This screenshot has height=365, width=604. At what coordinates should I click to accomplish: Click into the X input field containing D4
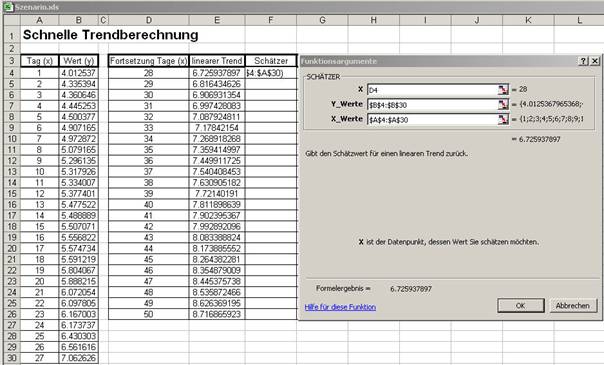433,90
